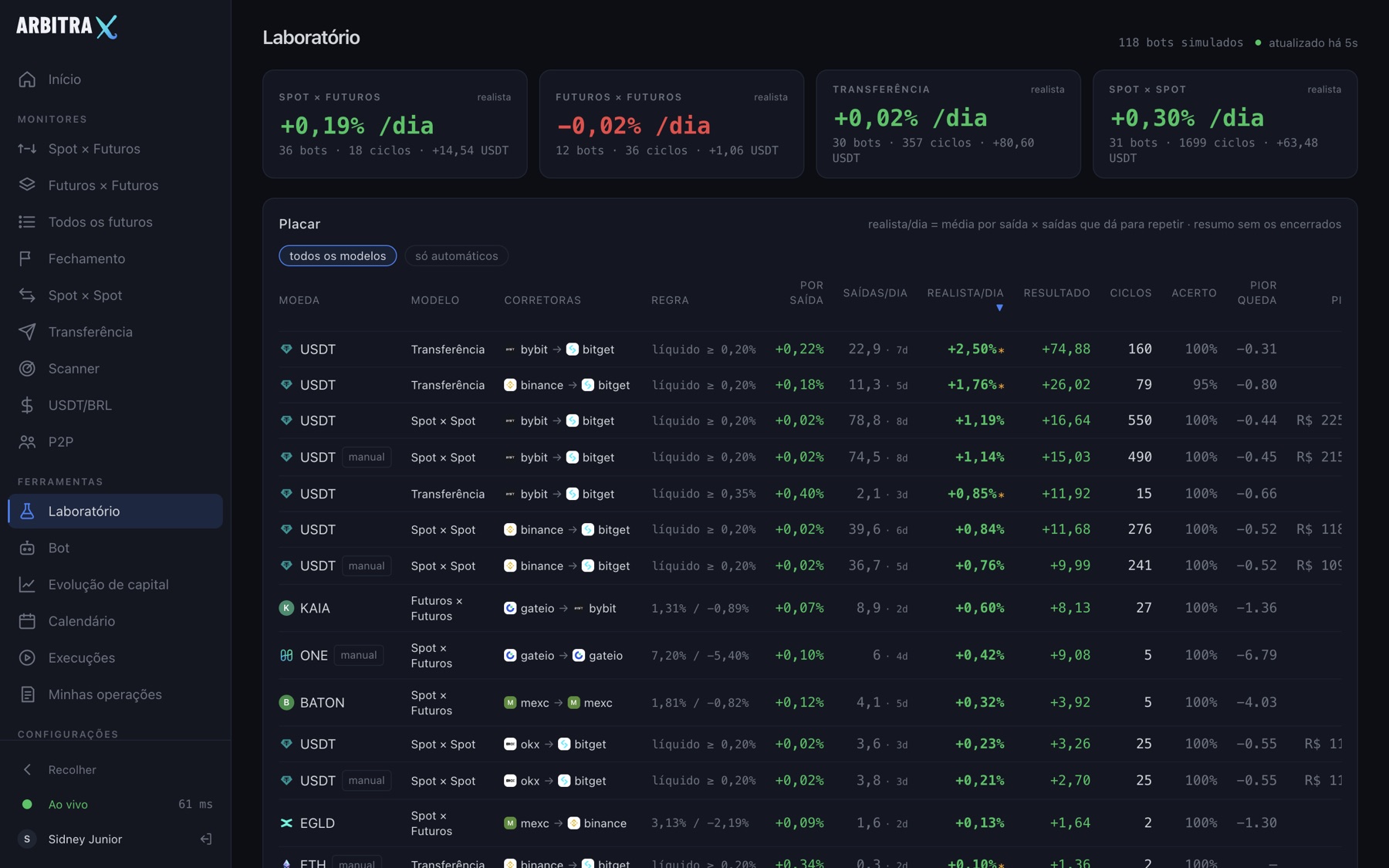Click the Início home icon

[x=27, y=79]
